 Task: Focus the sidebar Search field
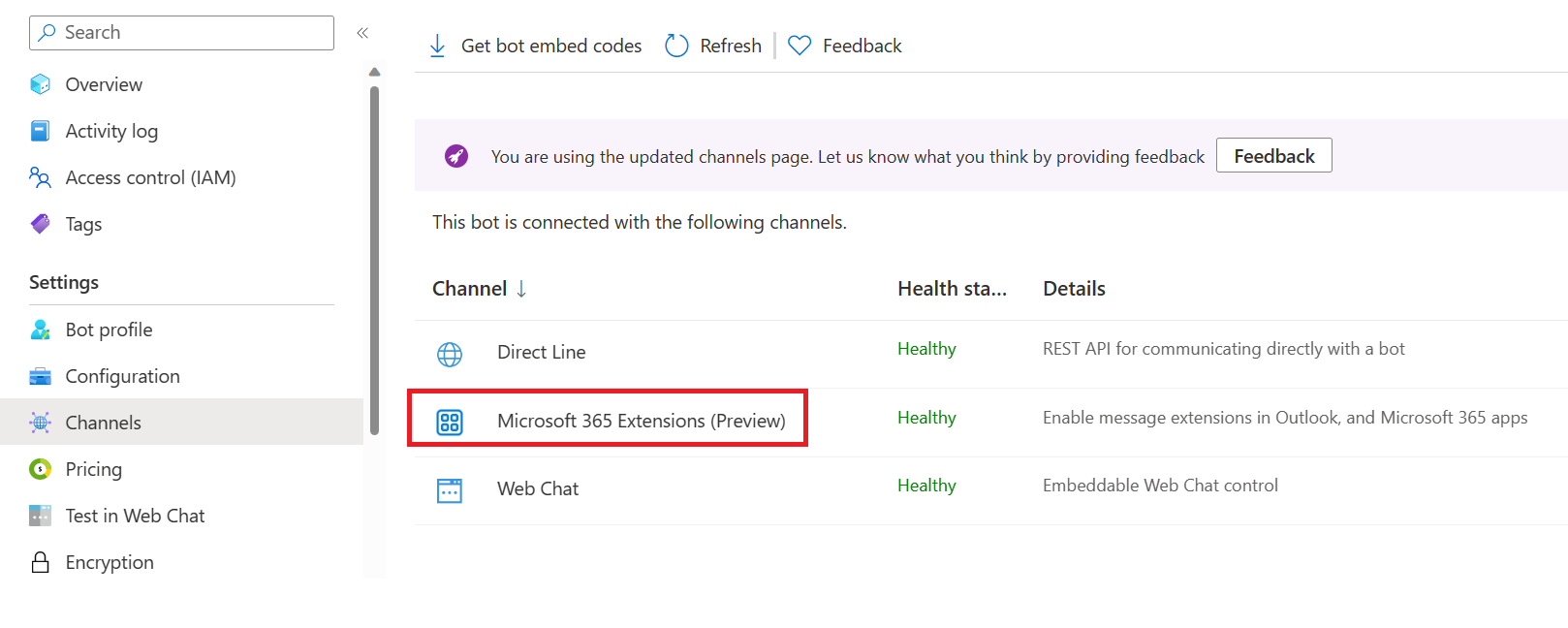tap(181, 33)
